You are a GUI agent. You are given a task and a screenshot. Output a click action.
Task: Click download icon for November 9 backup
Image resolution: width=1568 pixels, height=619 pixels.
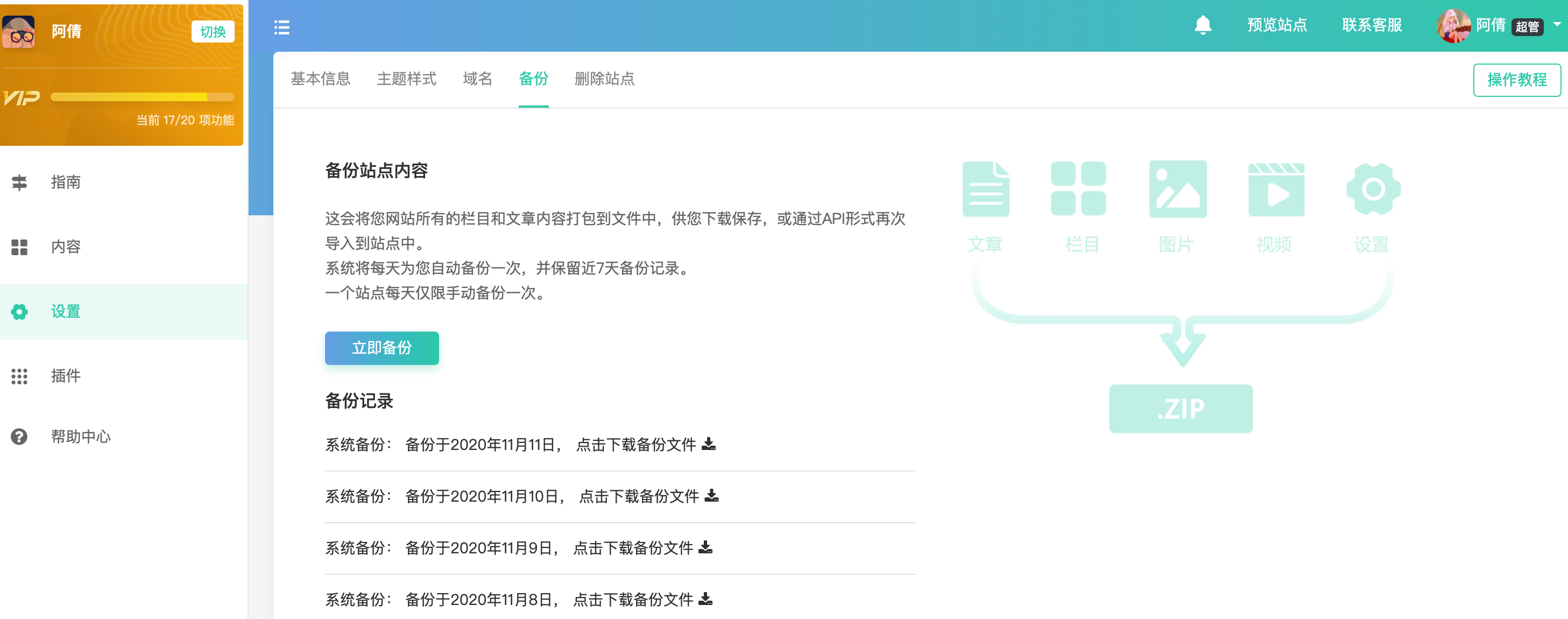click(x=705, y=548)
